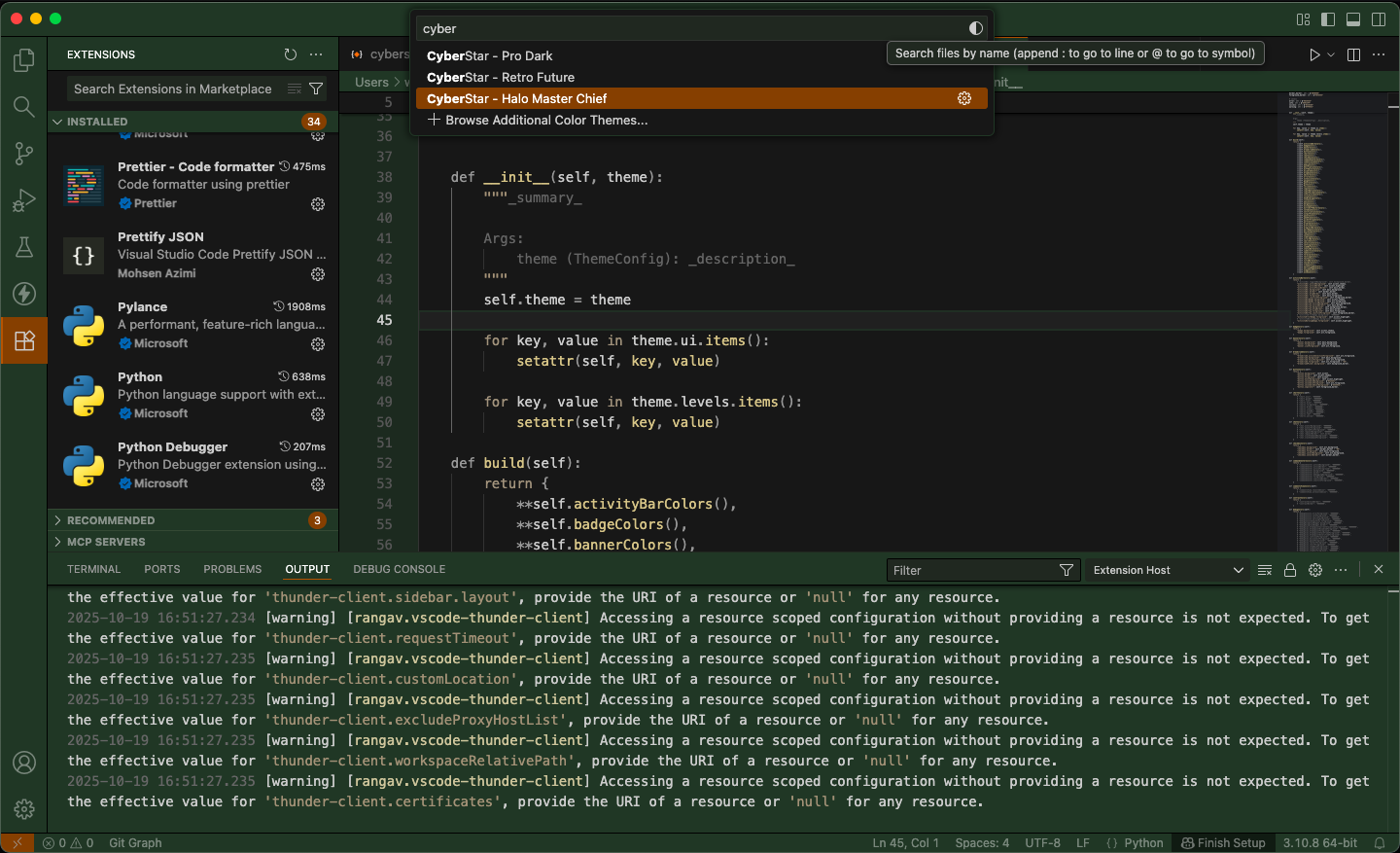Image resolution: width=1400 pixels, height=853 pixels.
Task: Open the Accounts menu icon
Action: point(23,763)
